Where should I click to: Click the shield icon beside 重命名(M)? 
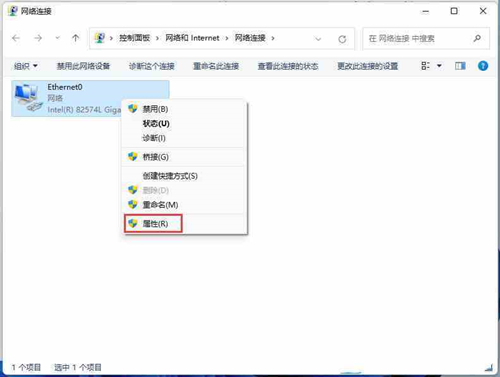(x=133, y=204)
